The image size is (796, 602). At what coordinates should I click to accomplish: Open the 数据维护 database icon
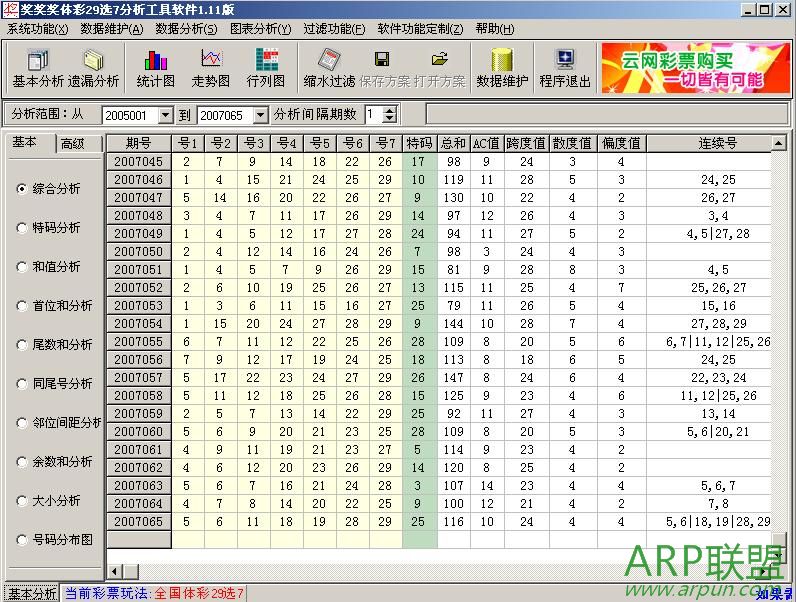(502, 68)
